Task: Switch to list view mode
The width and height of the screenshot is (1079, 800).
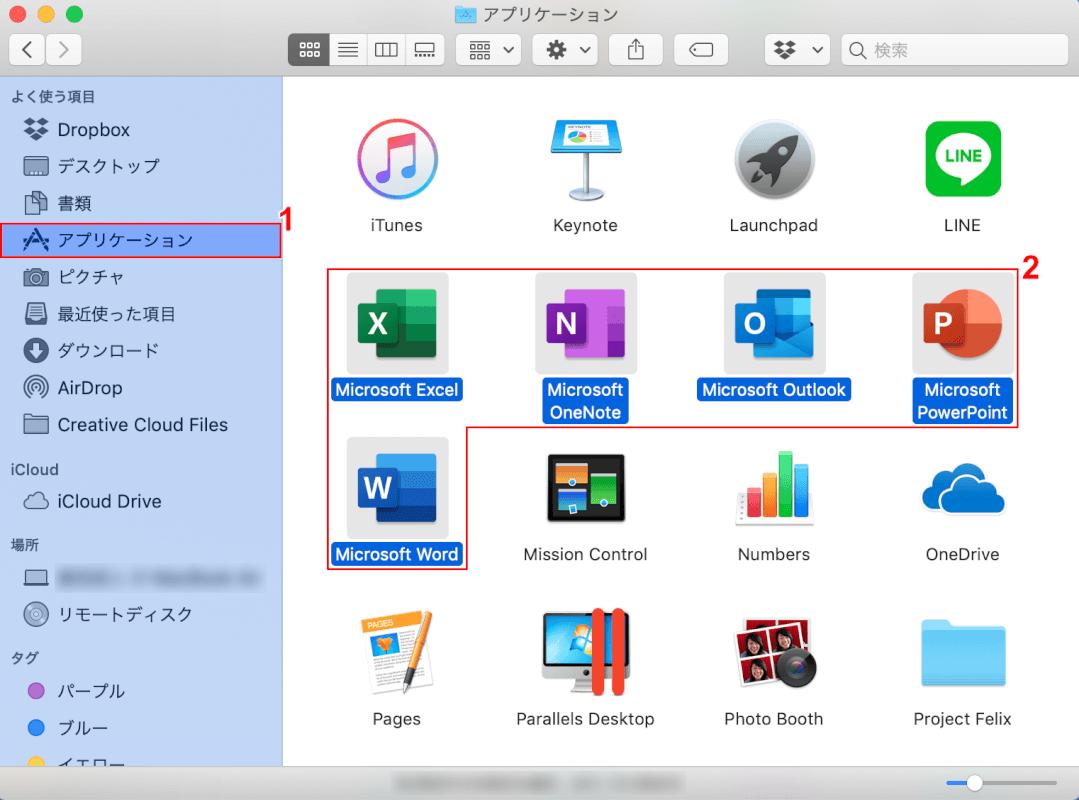Action: coord(348,50)
